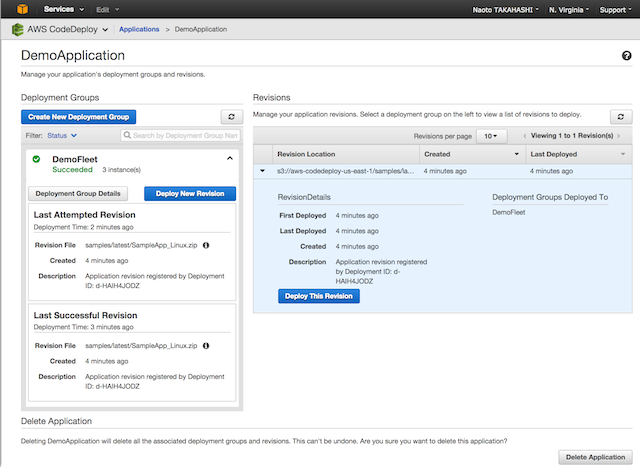Click the Delete Application section heading
This screenshot has height=467, width=640.
click(x=56, y=421)
